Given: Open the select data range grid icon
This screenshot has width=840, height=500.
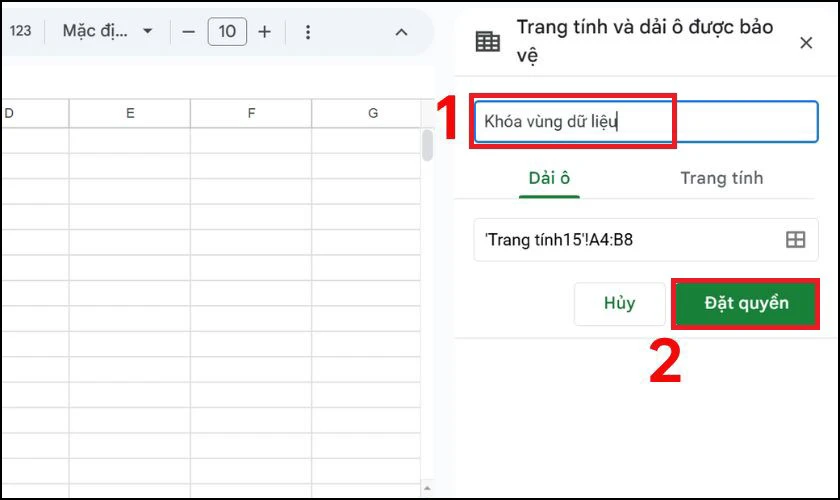Looking at the screenshot, I should pyautogui.click(x=796, y=240).
